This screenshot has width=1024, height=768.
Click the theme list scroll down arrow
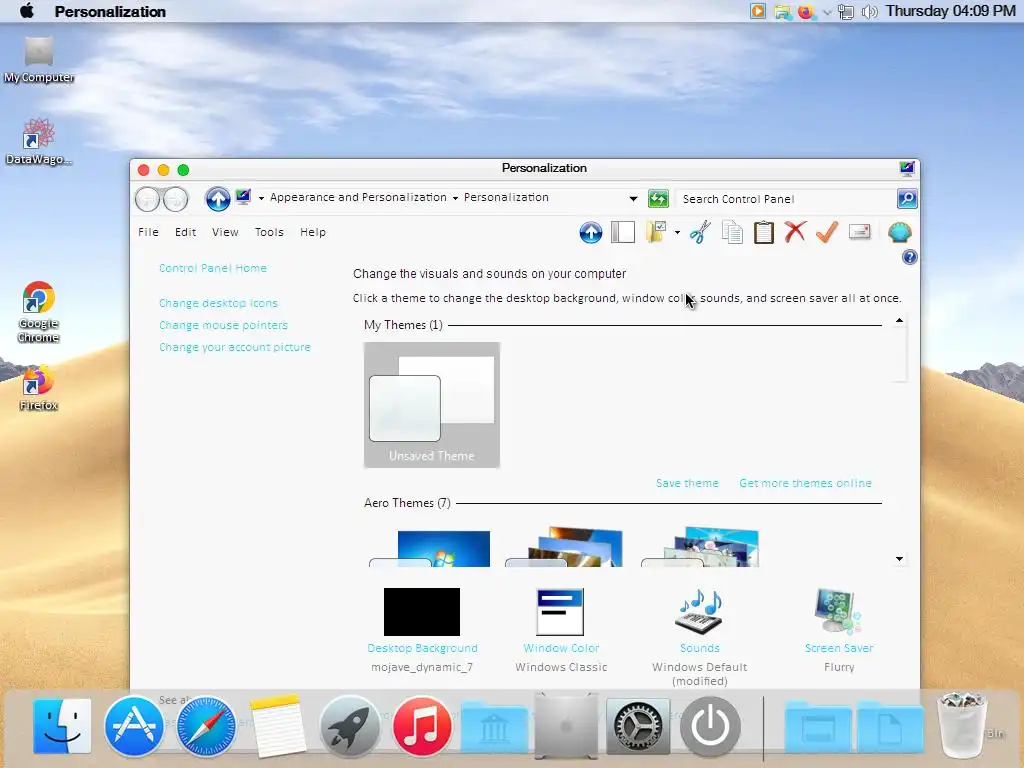tap(899, 559)
